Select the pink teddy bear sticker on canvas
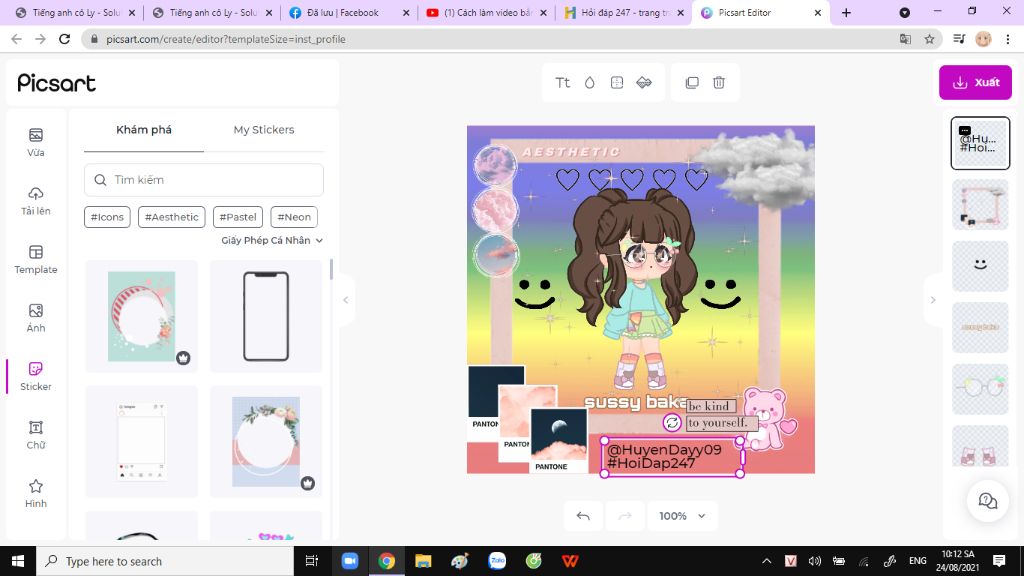1024x576 pixels. [x=769, y=419]
